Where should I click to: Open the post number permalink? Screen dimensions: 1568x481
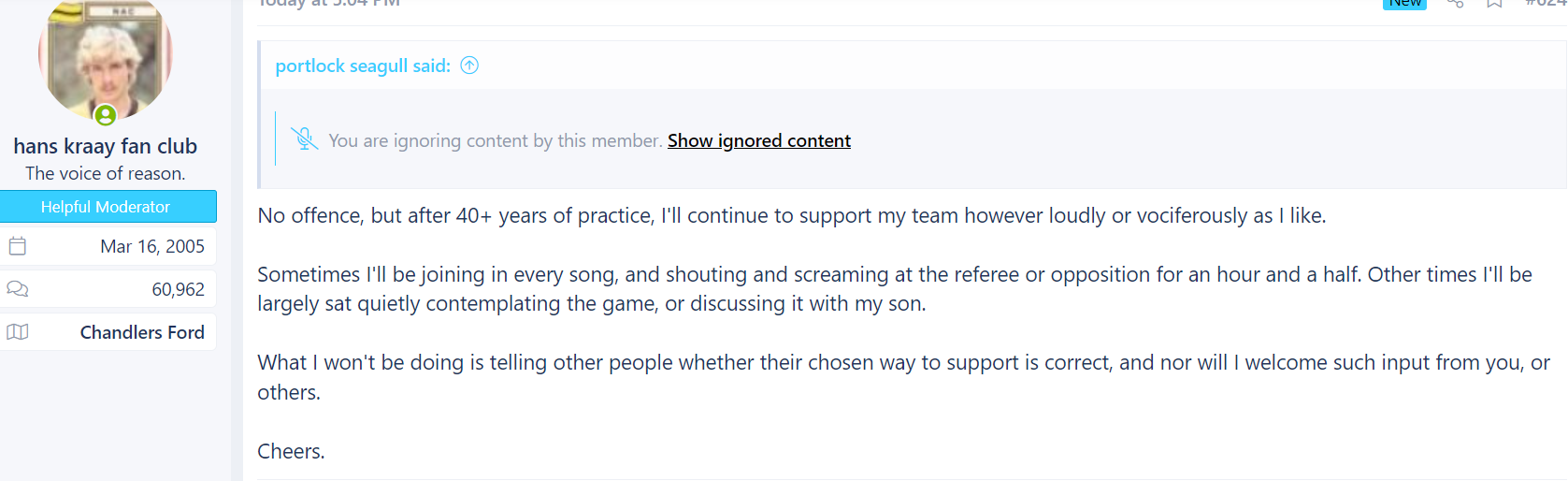(1546, 4)
